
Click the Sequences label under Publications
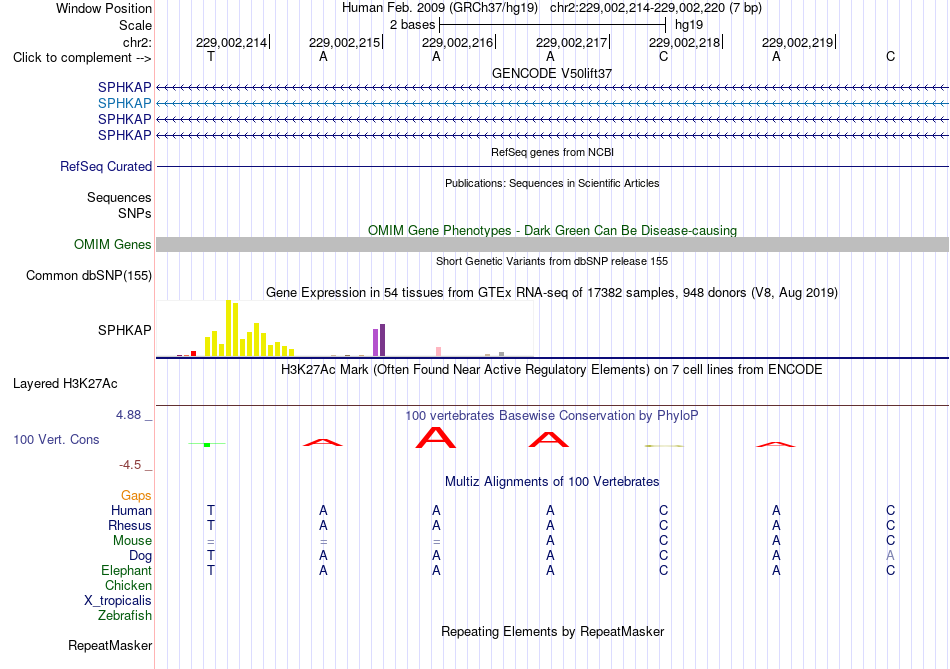coord(119,198)
